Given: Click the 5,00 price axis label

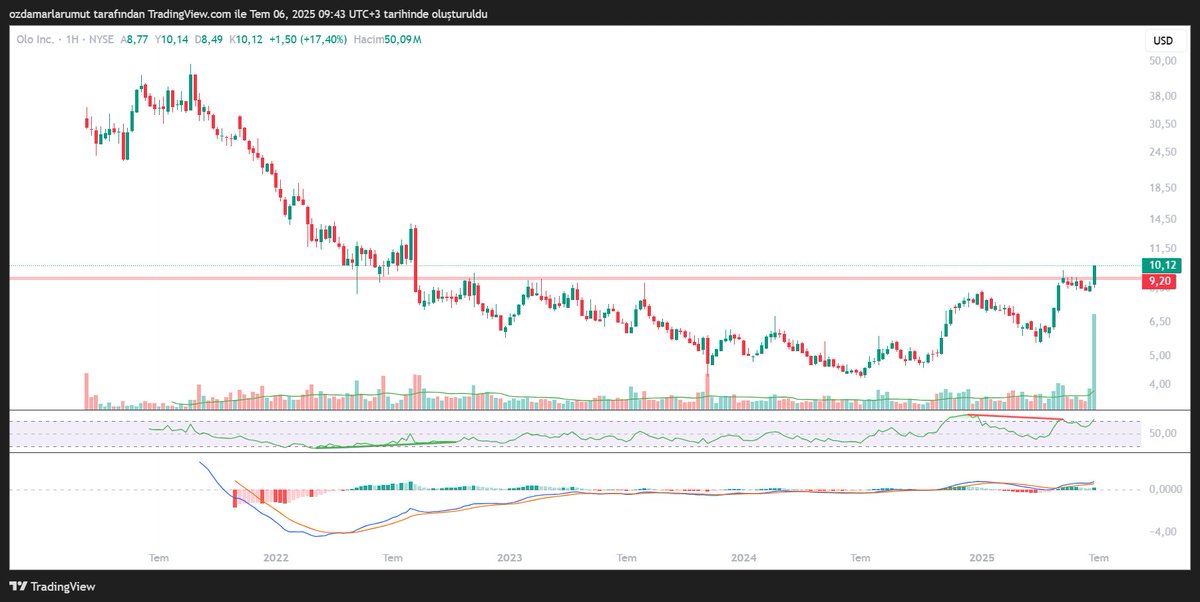Looking at the screenshot, I should pyautogui.click(x=1162, y=355).
